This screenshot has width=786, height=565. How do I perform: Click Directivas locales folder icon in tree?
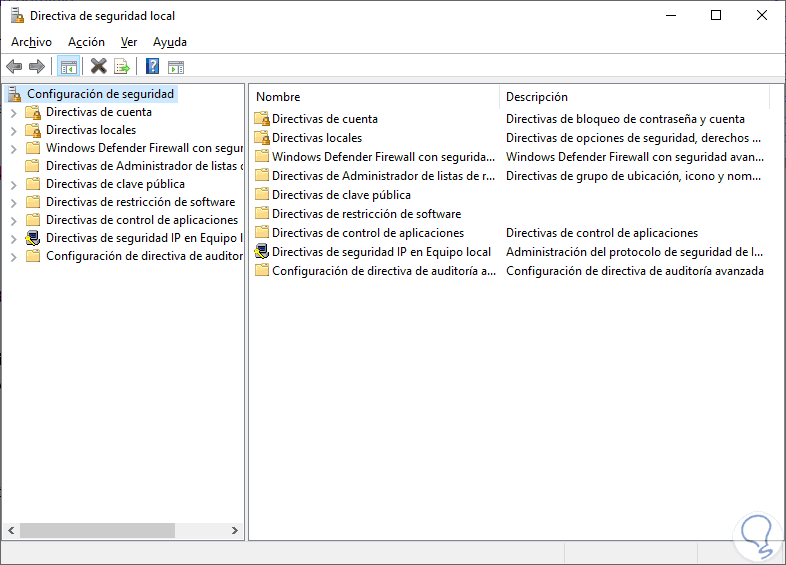click(33, 130)
